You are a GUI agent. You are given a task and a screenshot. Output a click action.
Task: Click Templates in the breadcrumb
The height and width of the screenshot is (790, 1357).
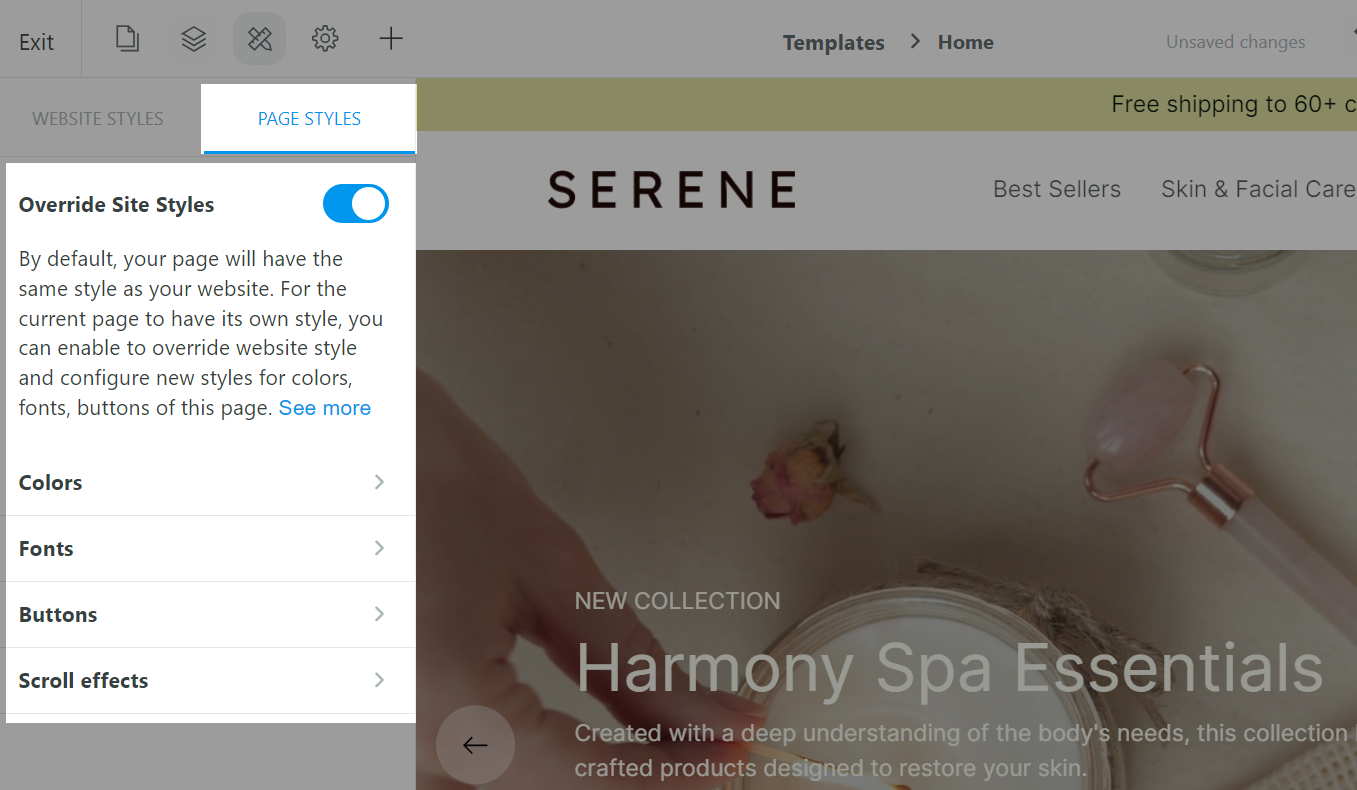833,42
